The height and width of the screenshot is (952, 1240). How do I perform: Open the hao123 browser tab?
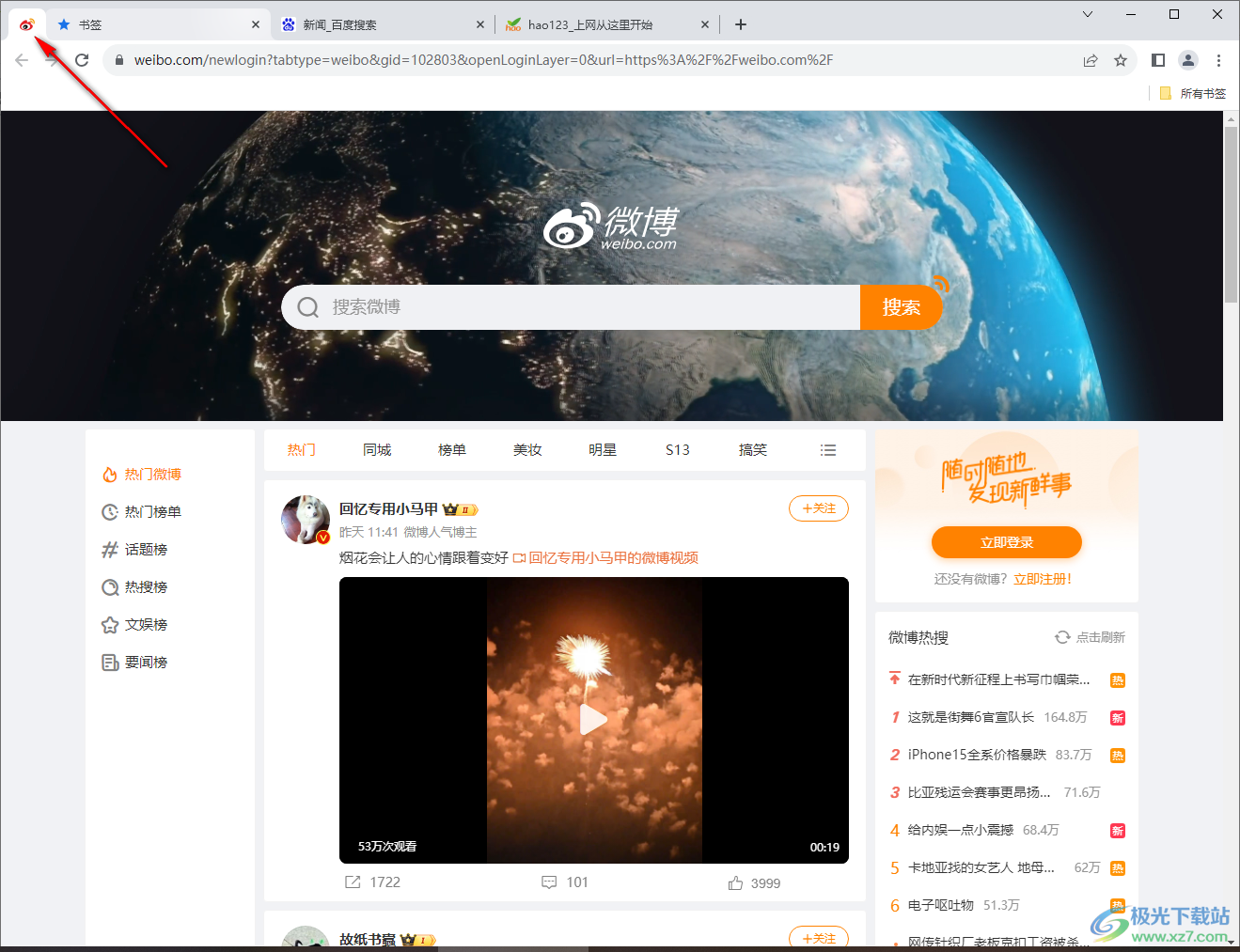coord(606,24)
